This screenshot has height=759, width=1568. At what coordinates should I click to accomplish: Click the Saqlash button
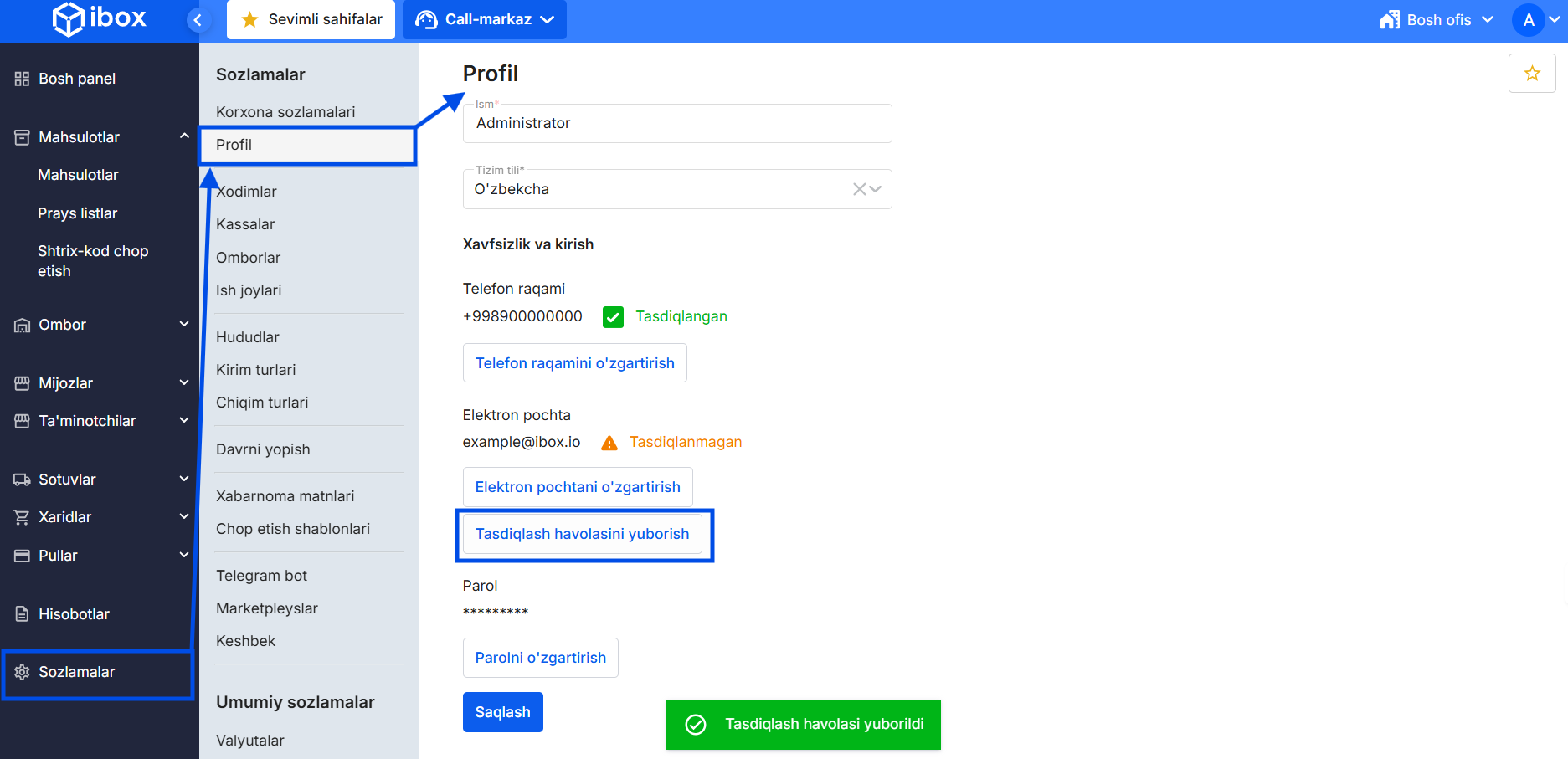pos(502,712)
